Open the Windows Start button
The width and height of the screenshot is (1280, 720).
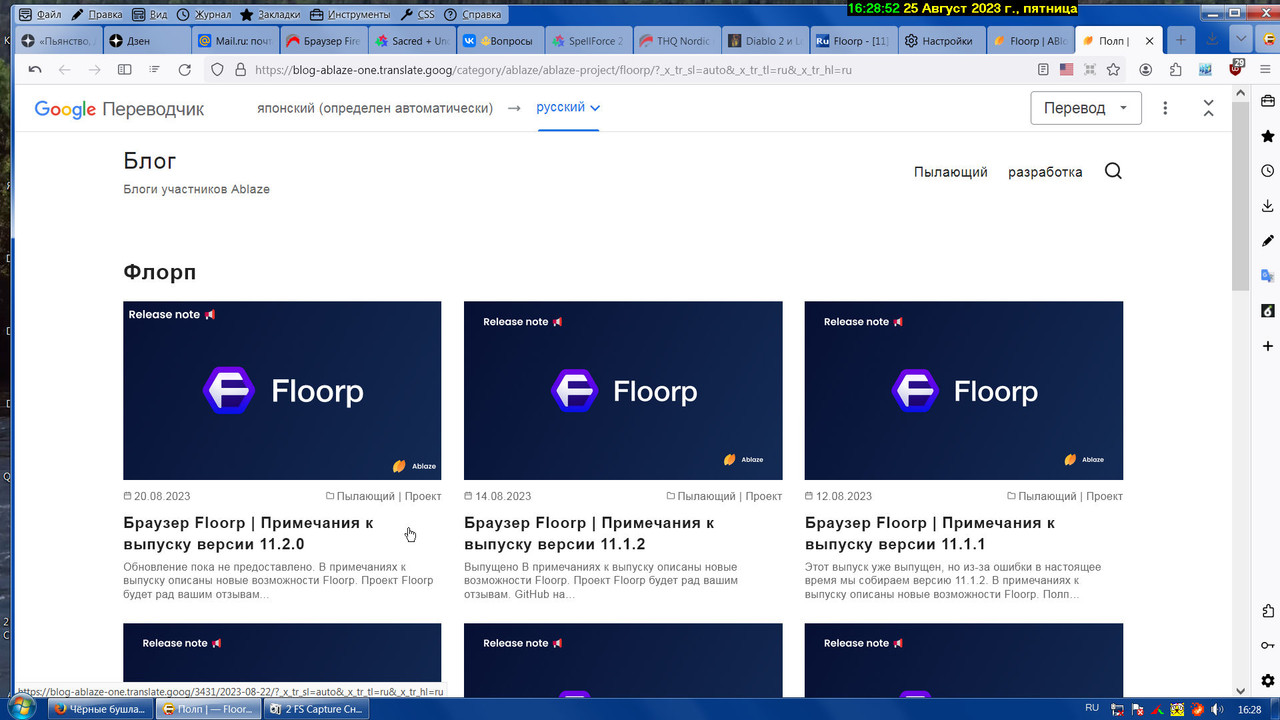22,708
